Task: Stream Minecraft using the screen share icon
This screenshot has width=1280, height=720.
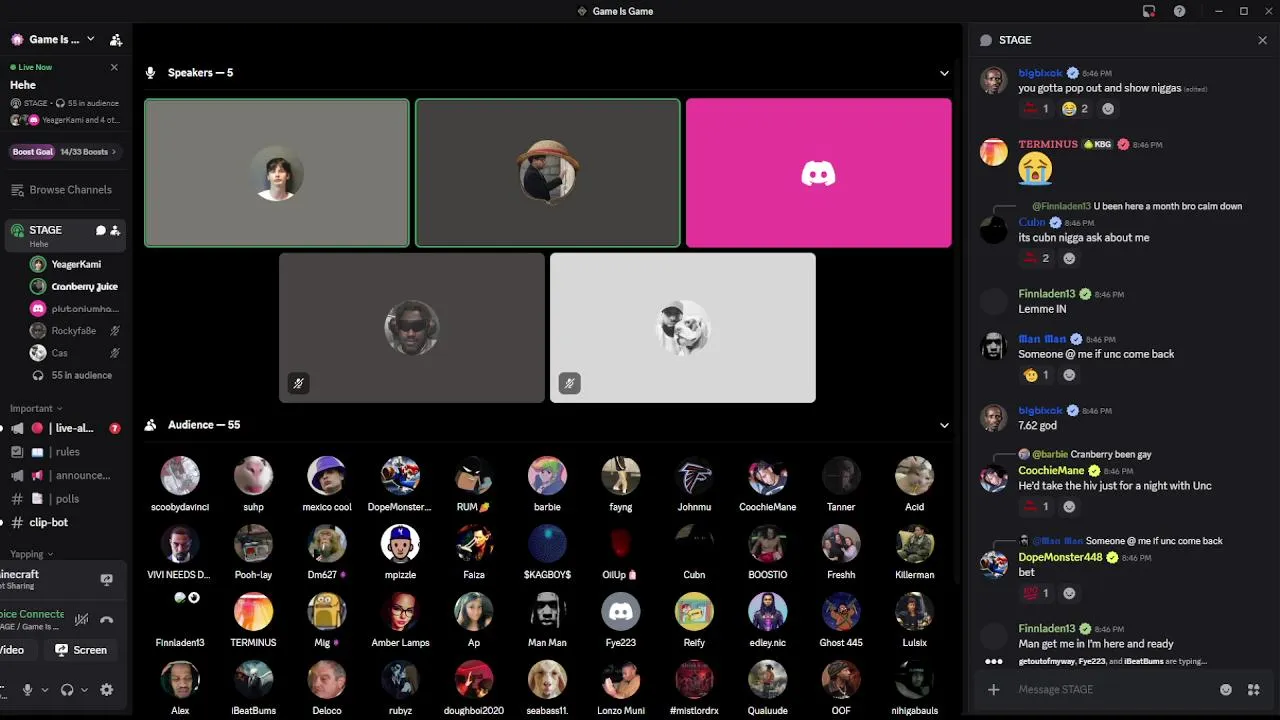Action: coord(107,579)
